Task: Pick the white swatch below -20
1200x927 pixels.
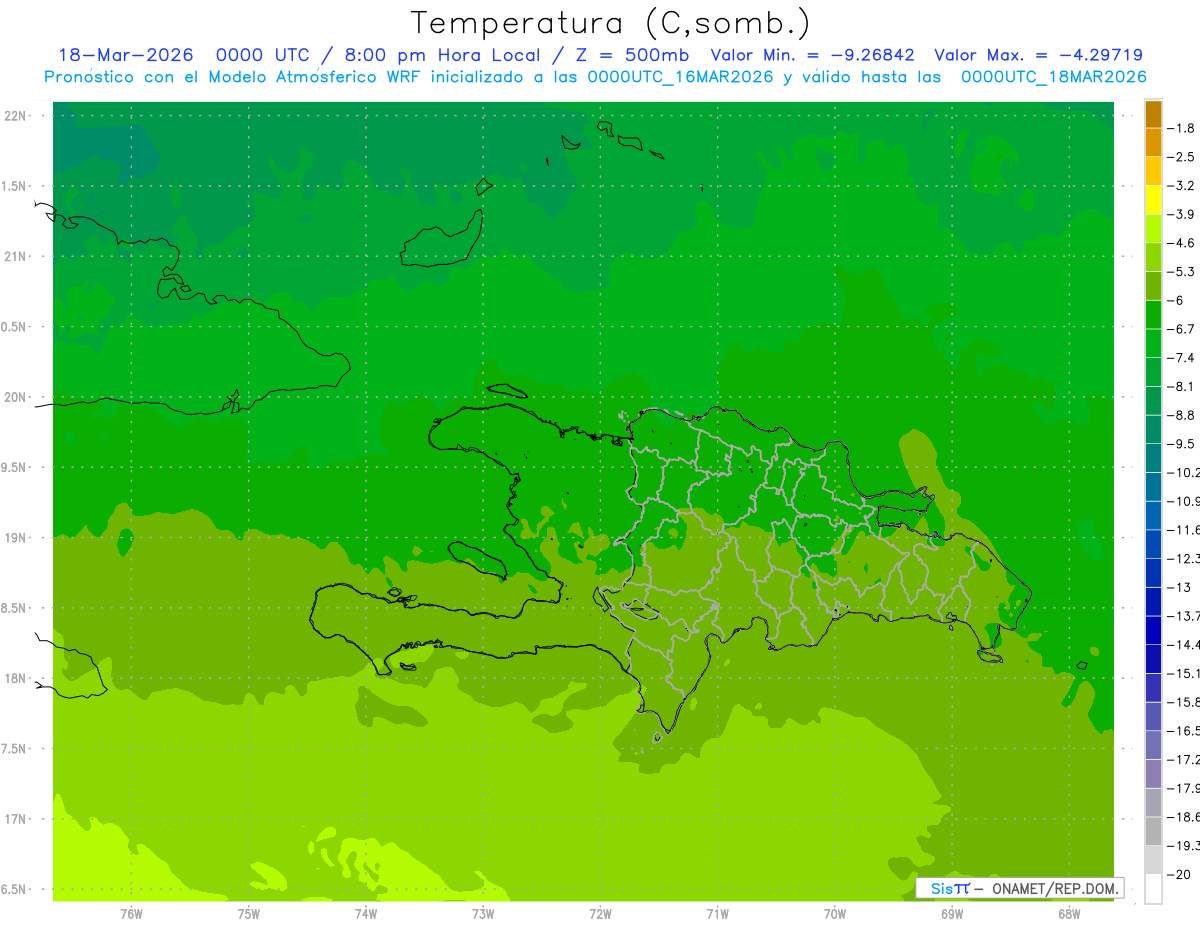Action: tap(1153, 889)
